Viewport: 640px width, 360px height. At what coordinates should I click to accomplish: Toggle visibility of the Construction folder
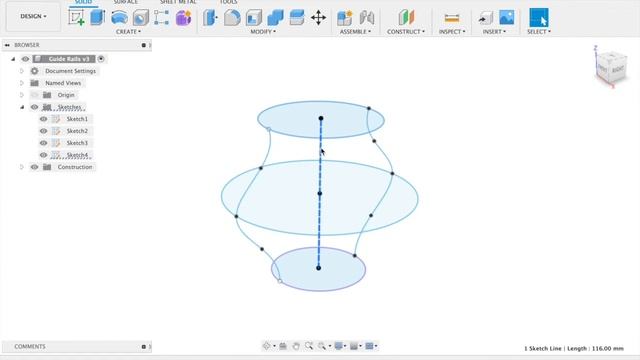[x=34, y=167]
